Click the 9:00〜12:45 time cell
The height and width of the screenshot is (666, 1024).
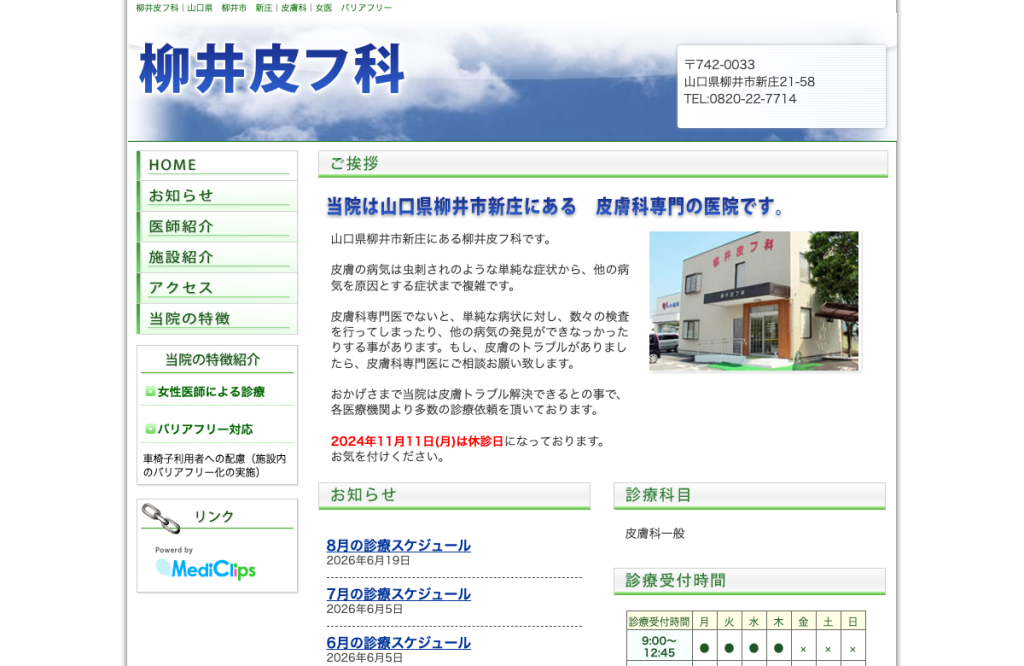coord(659,646)
